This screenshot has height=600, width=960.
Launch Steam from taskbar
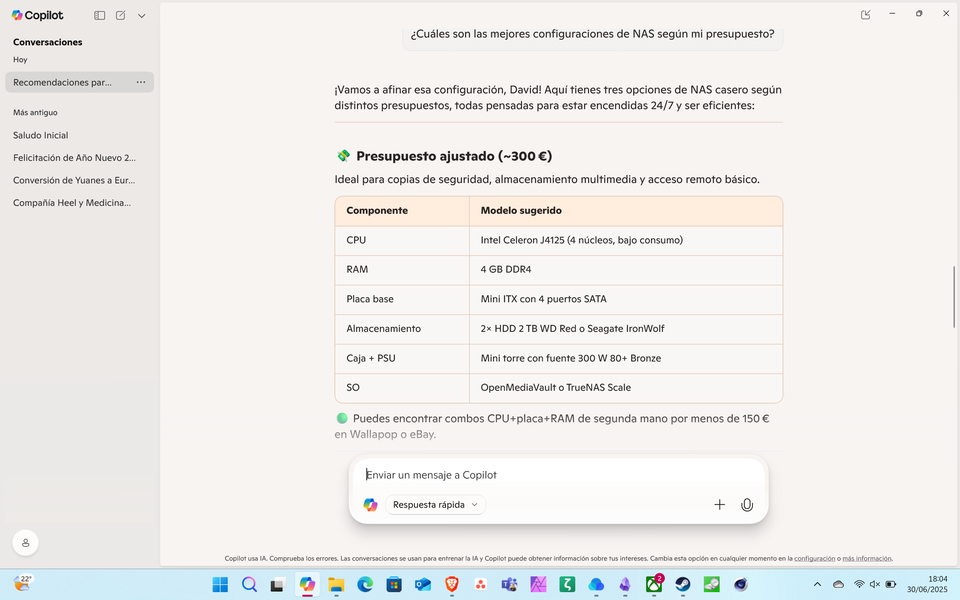click(x=683, y=585)
